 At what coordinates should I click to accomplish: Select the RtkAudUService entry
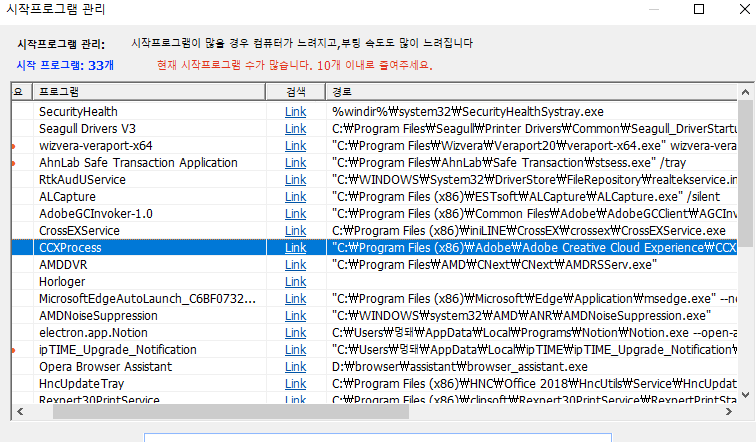coord(82,180)
